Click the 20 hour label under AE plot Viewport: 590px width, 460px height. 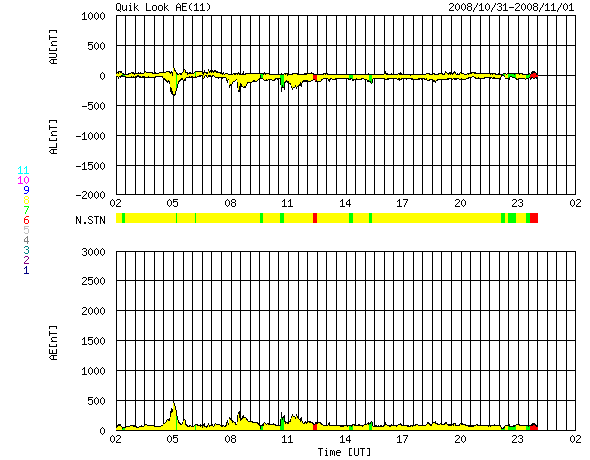click(460, 439)
